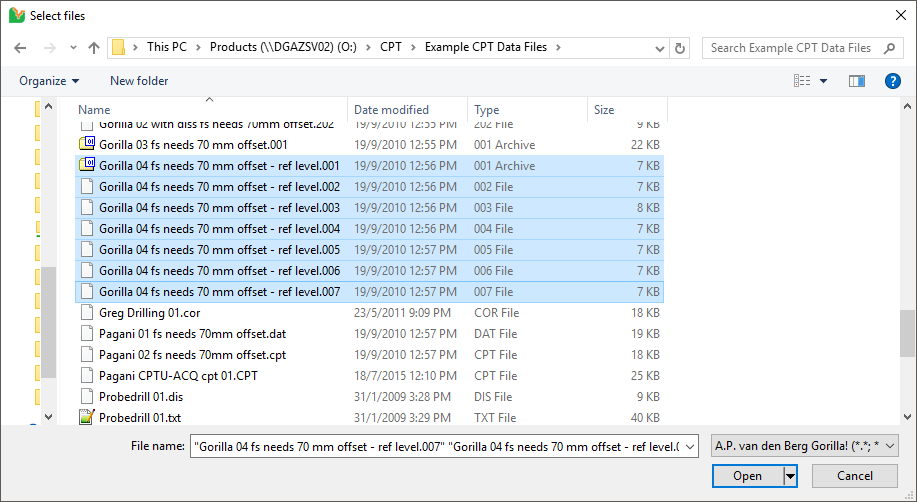
Task: Click the Up one level arrow icon
Action: (x=94, y=48)
